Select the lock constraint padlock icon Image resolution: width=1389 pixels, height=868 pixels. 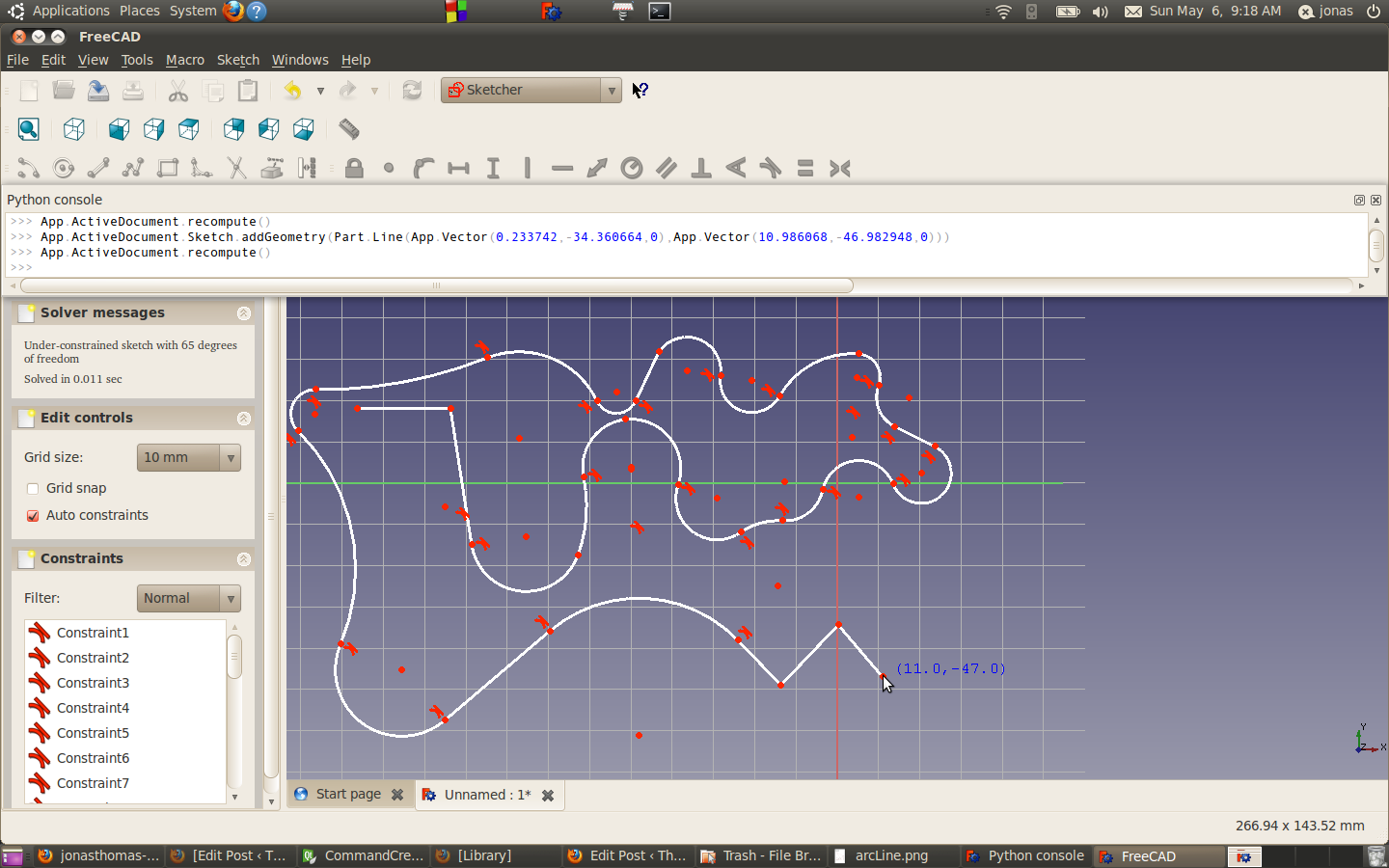click(354, 169)
